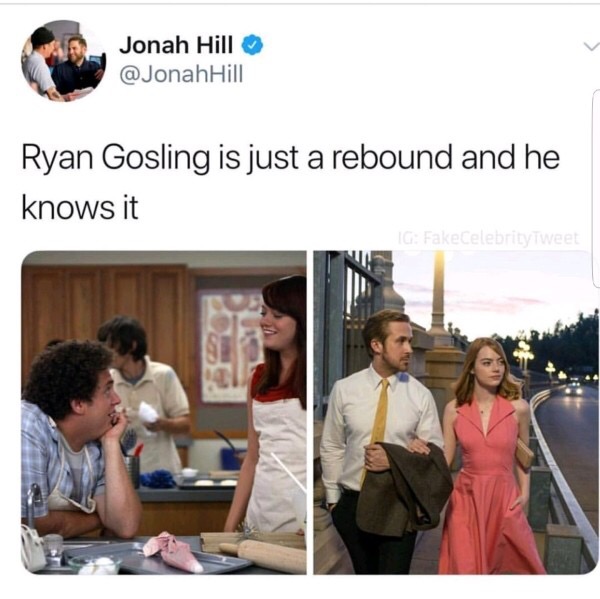600x599 pixels.
Task: Click the brown jacket the man carries
Action: (404, 488)
